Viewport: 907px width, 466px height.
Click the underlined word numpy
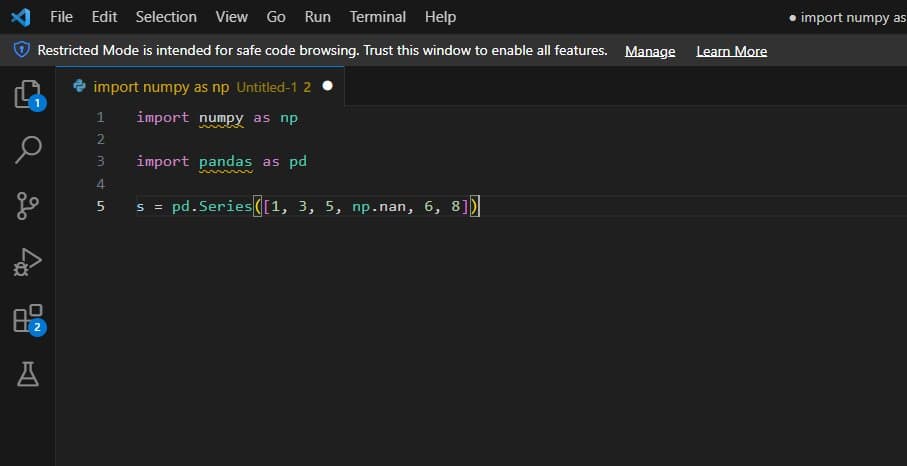click(221, 118)
